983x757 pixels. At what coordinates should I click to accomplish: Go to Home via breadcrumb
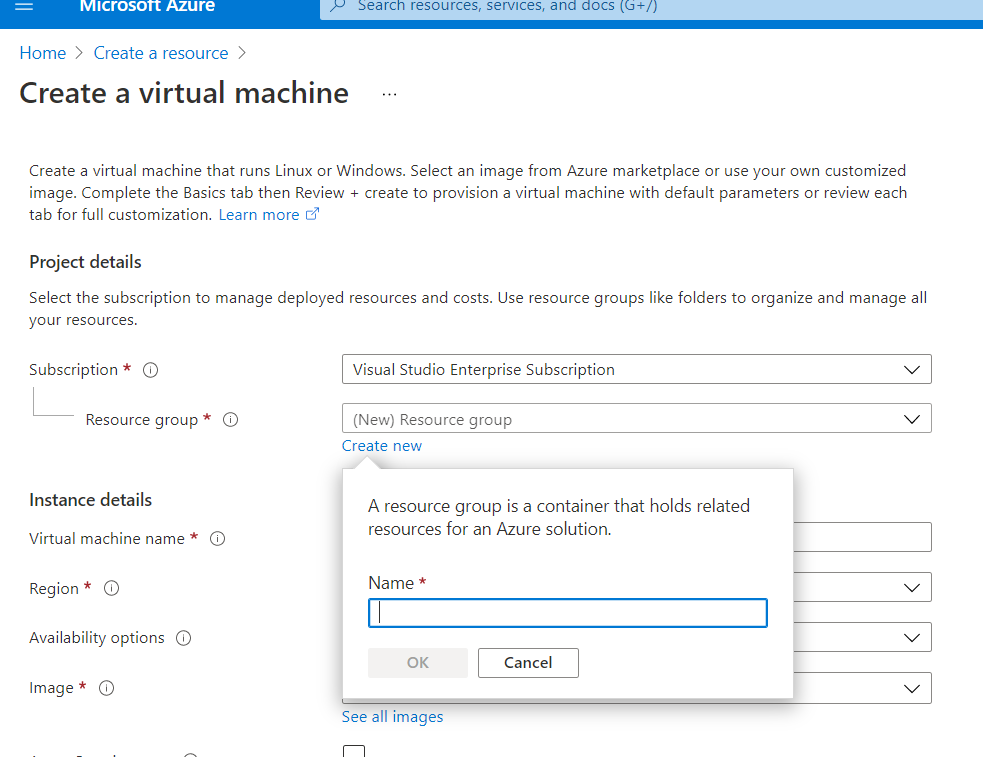pos(43,52)
